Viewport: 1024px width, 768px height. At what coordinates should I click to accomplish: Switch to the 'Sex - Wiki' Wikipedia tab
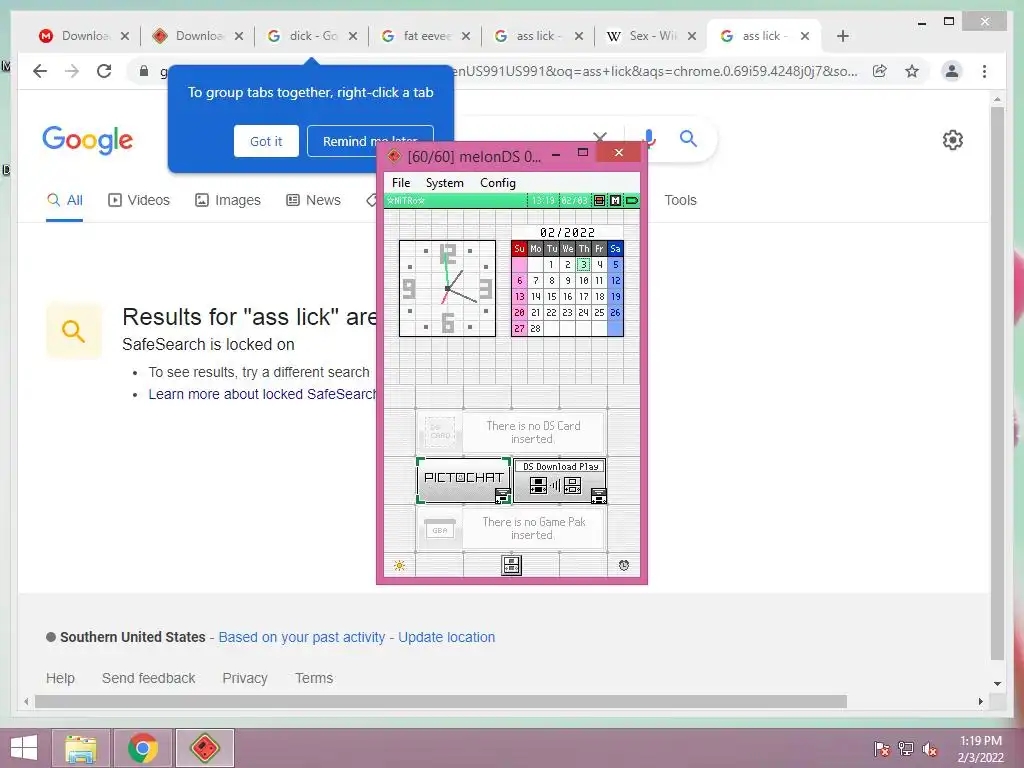(x=651, y=36)
